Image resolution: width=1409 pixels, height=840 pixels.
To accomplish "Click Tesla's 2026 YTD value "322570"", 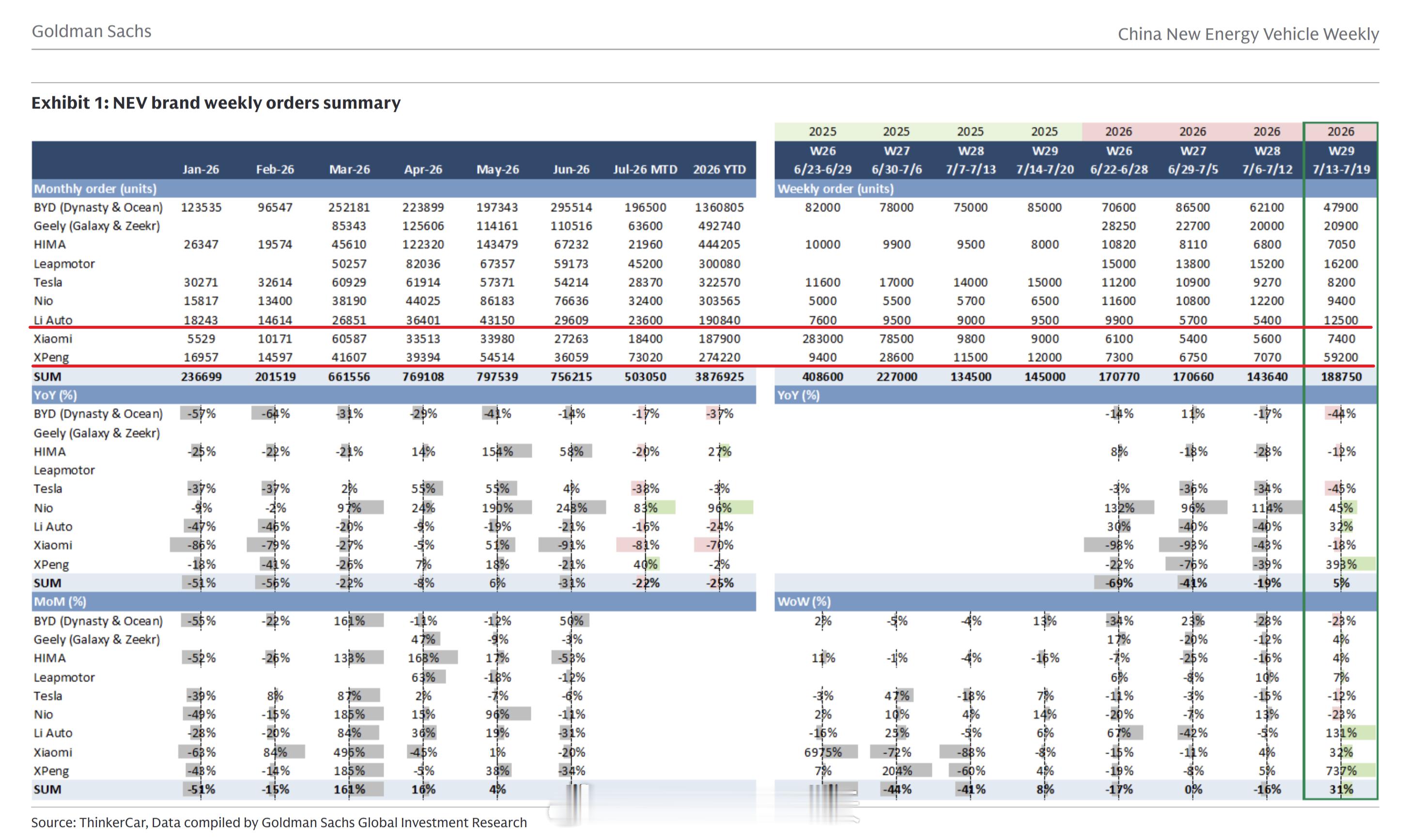I will coord(719,282).
